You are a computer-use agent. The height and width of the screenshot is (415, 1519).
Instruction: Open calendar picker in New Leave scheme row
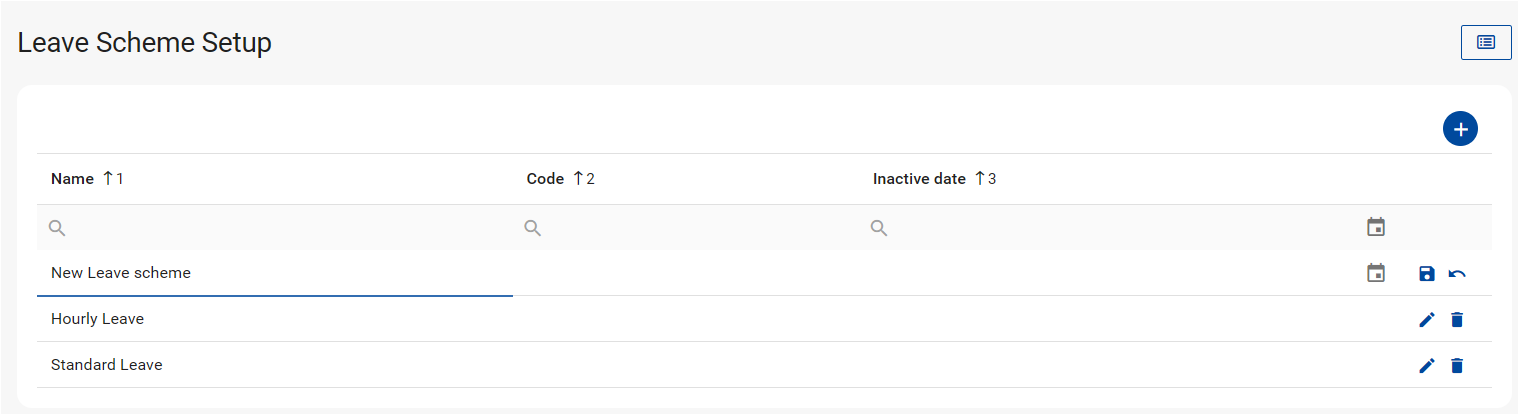1376,273
